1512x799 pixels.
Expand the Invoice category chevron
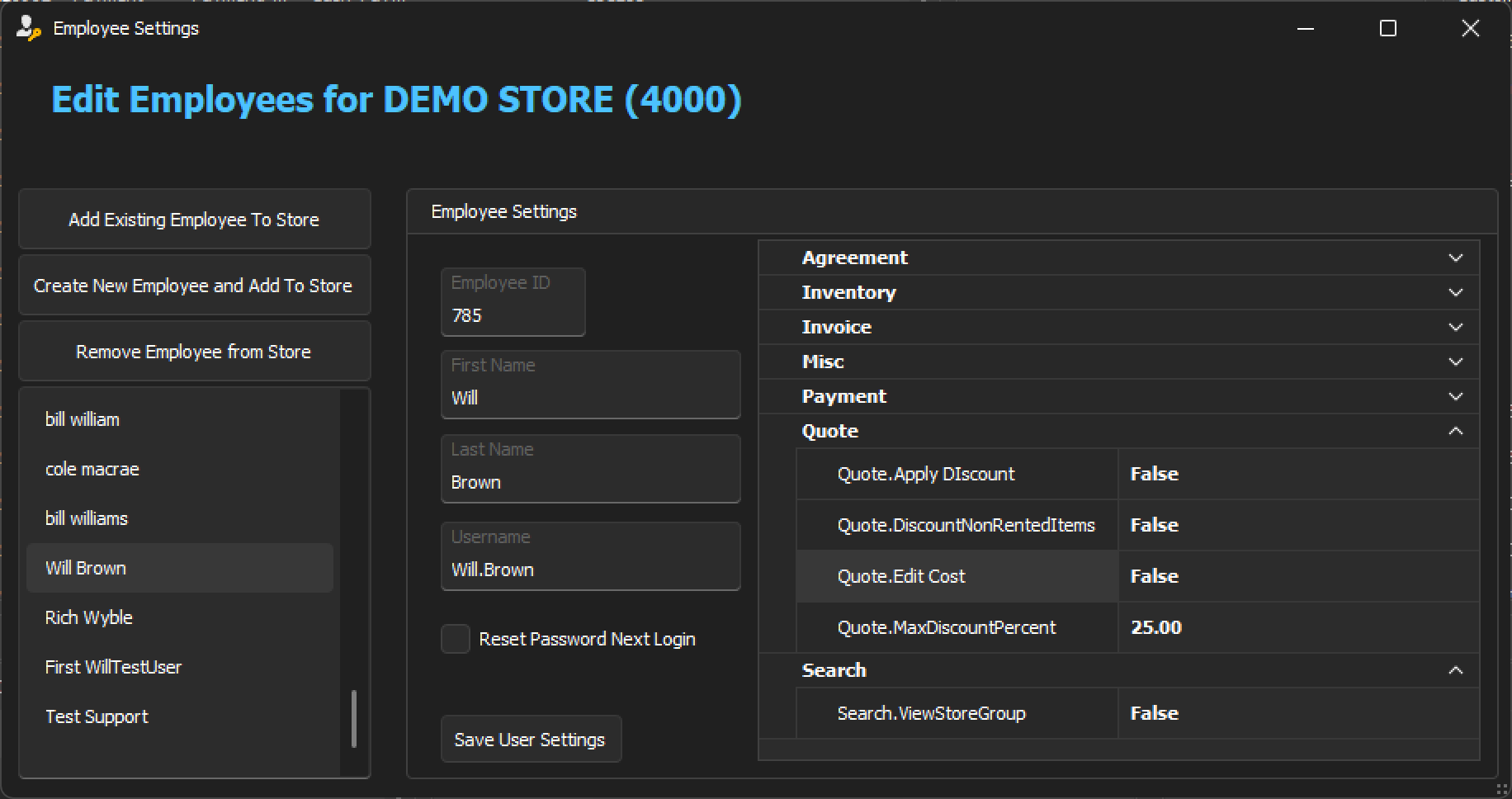tap(1455, 328)
